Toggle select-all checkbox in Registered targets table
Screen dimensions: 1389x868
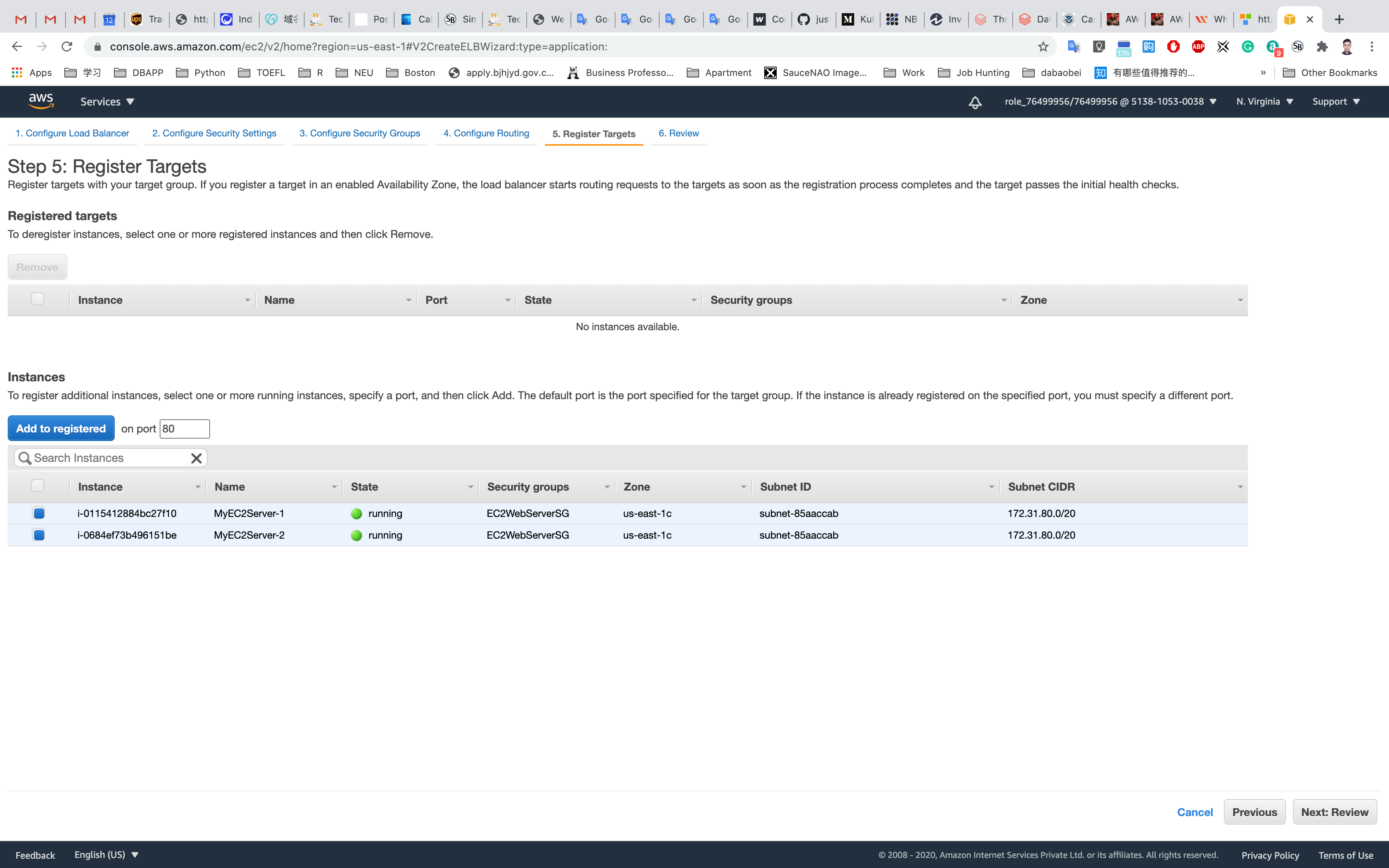coord(37,299)
